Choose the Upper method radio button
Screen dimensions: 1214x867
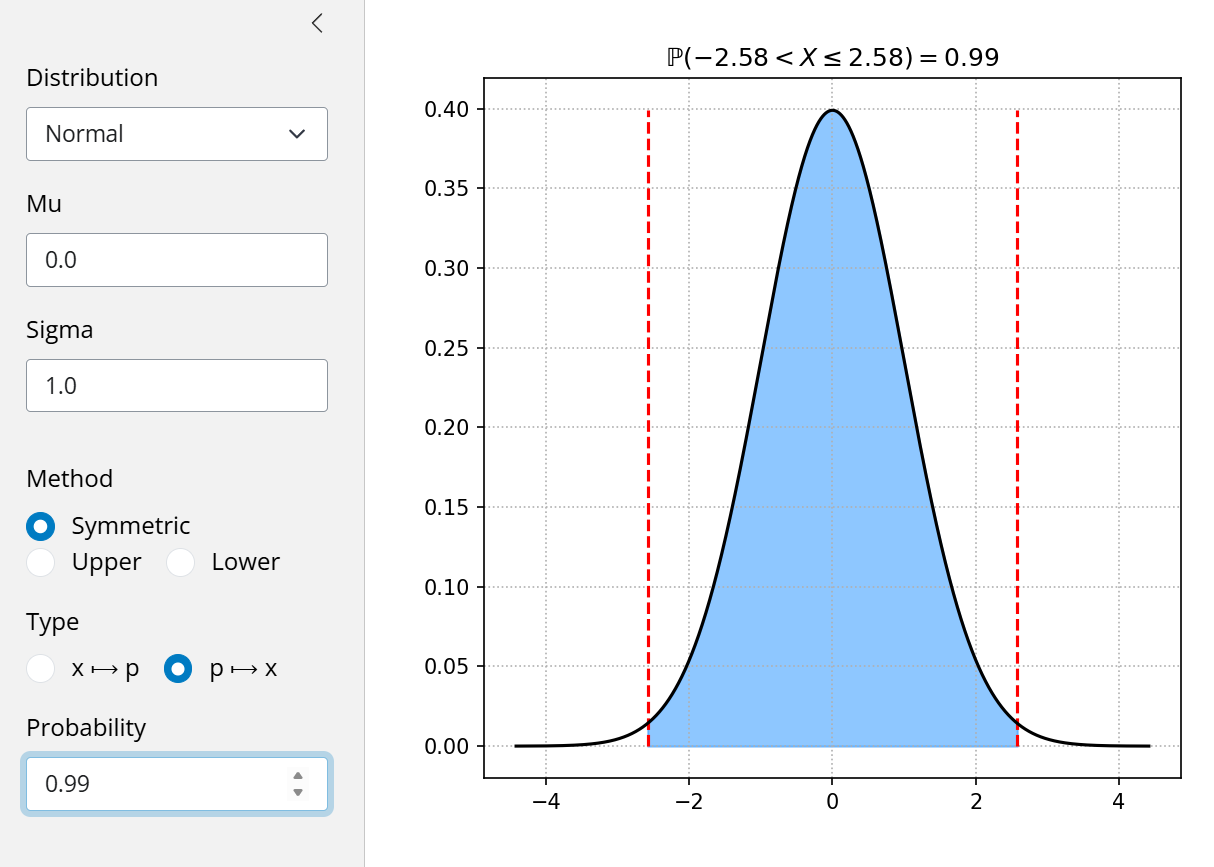(x=41, y=562)
